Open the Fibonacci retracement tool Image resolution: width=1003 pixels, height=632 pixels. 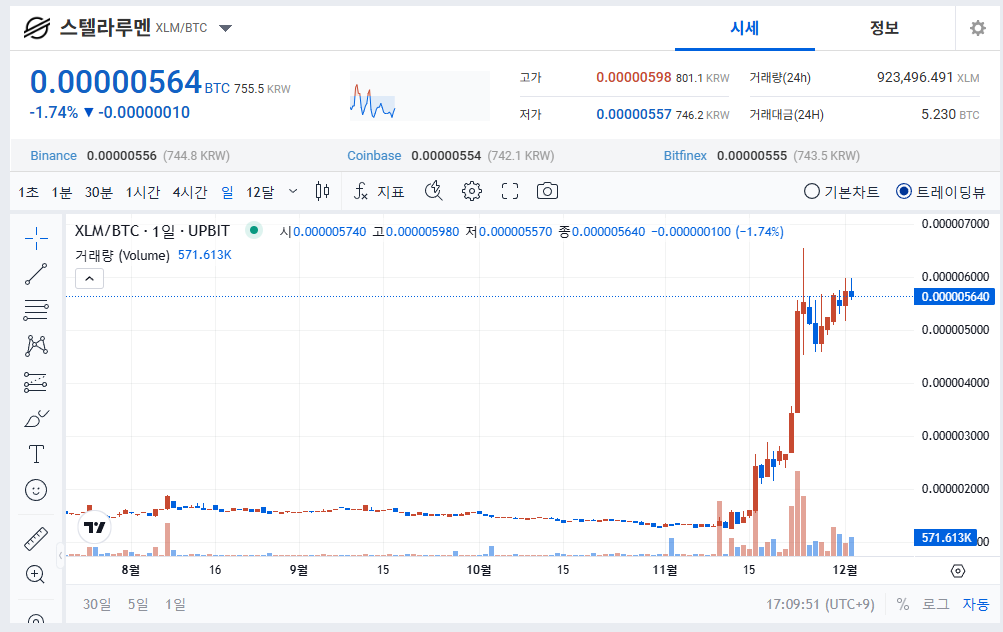(x=36, y=310)
